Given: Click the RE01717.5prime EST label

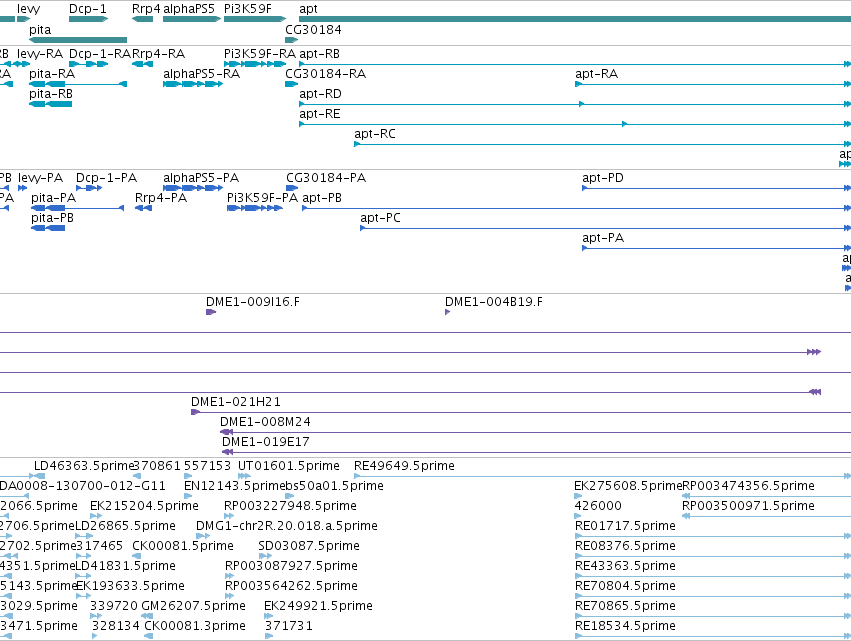Looking at the screenshot, I should (x=625, y=526).
